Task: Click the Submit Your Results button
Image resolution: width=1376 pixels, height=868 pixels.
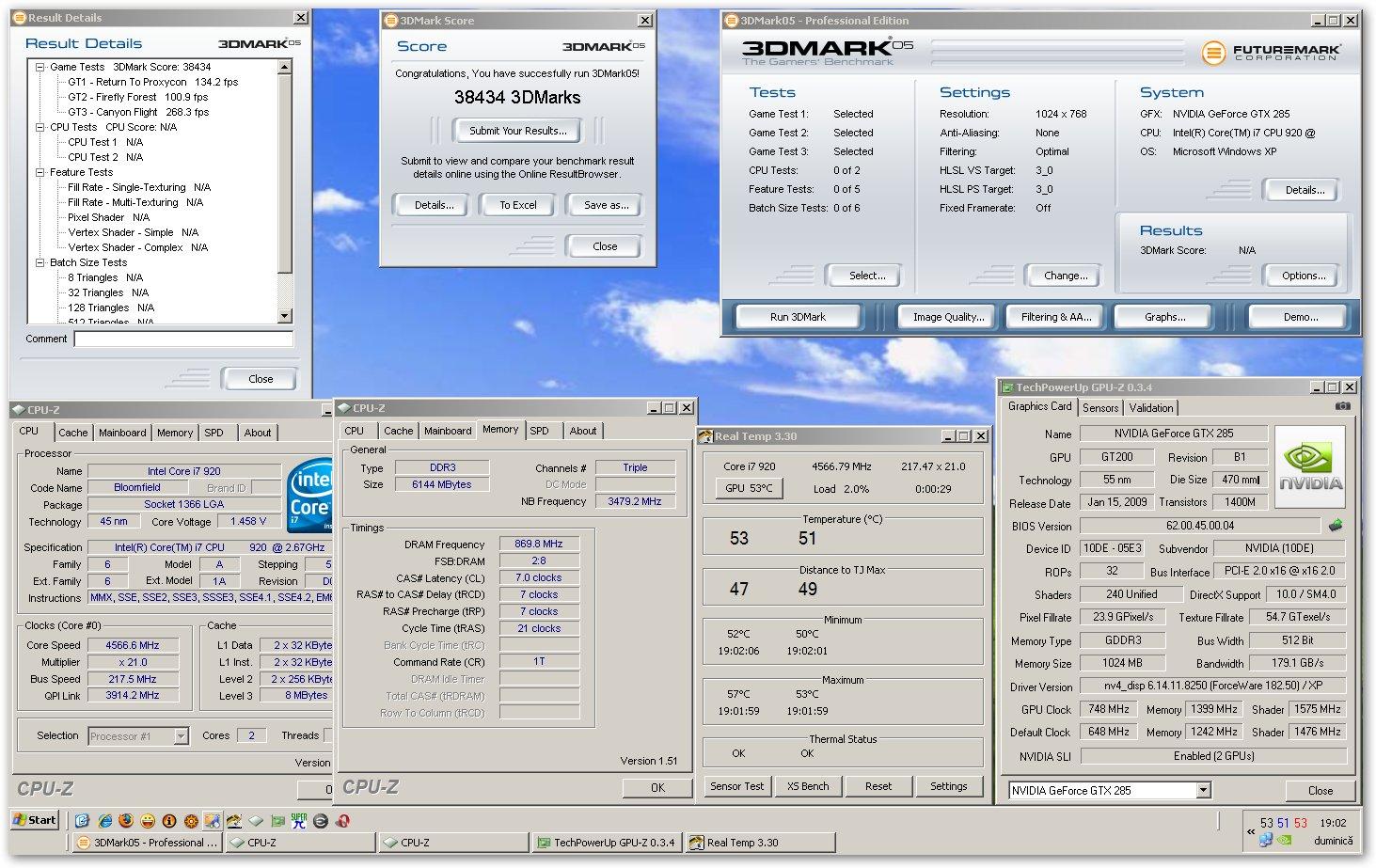Action: tap(518, 131)
